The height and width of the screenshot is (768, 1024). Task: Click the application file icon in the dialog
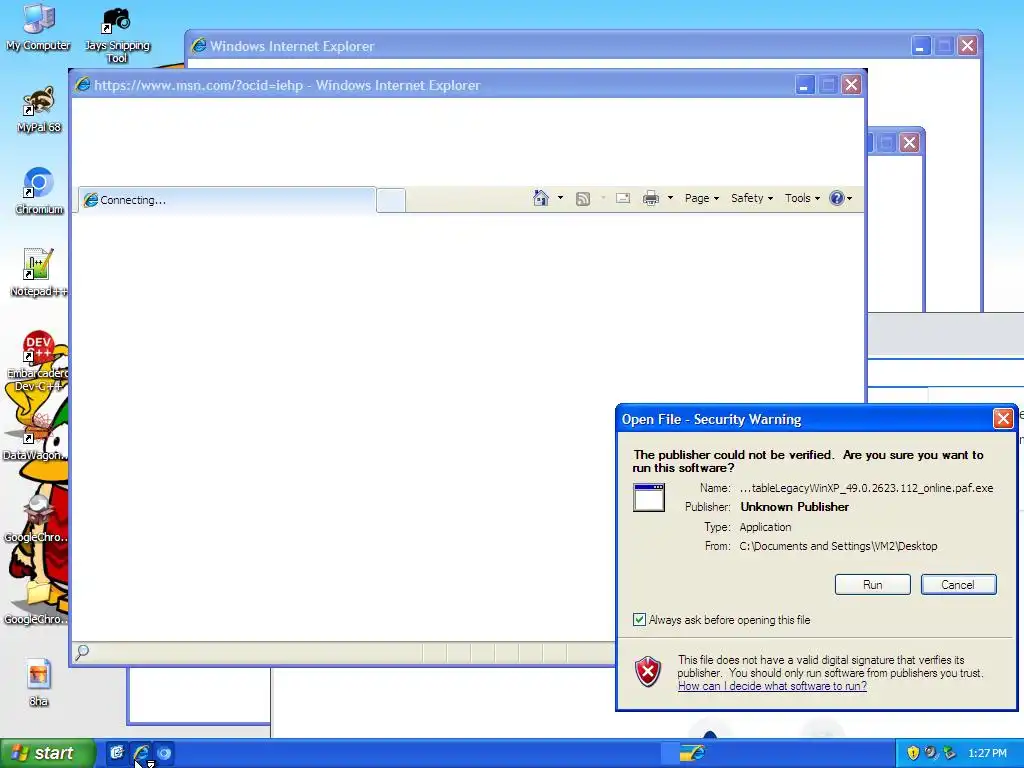[648, 498]
